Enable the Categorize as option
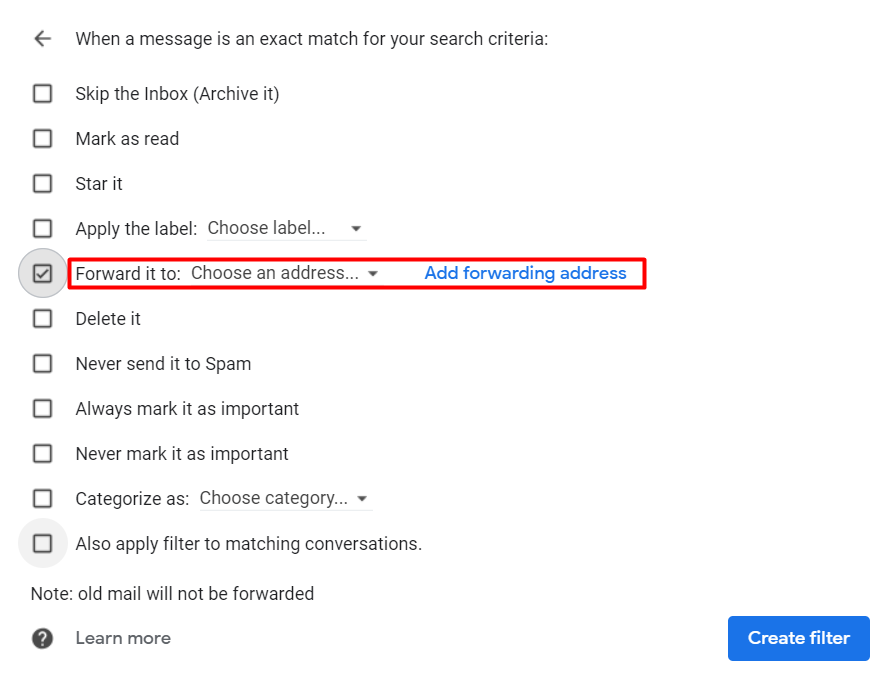 point(42,498)
